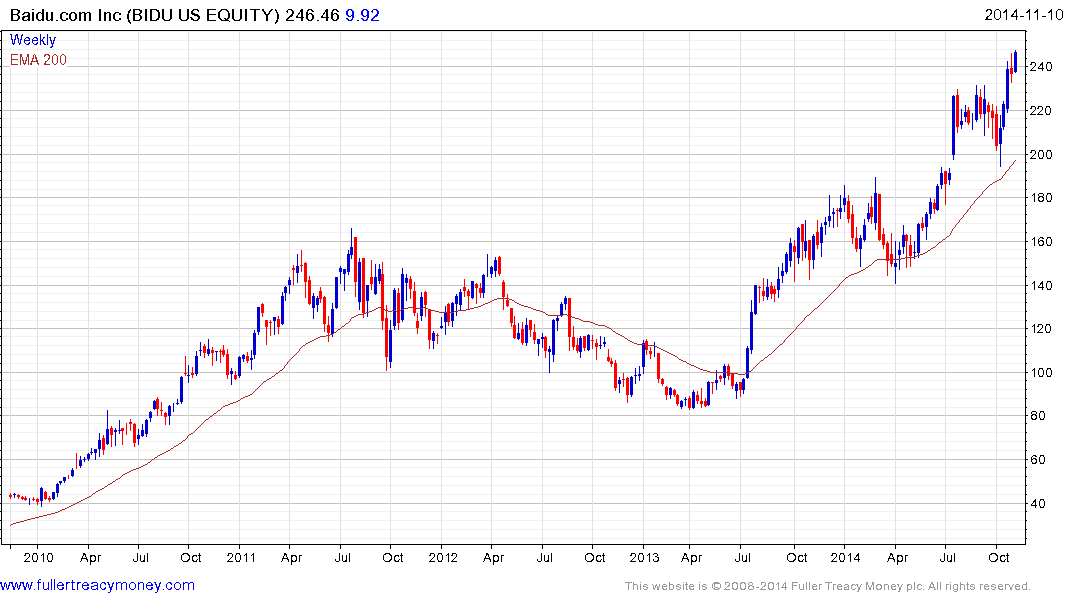The width and height of the screenshot is (1075, 600).
Task: Click the Apr label following 2014
Action: pos(897,558)
